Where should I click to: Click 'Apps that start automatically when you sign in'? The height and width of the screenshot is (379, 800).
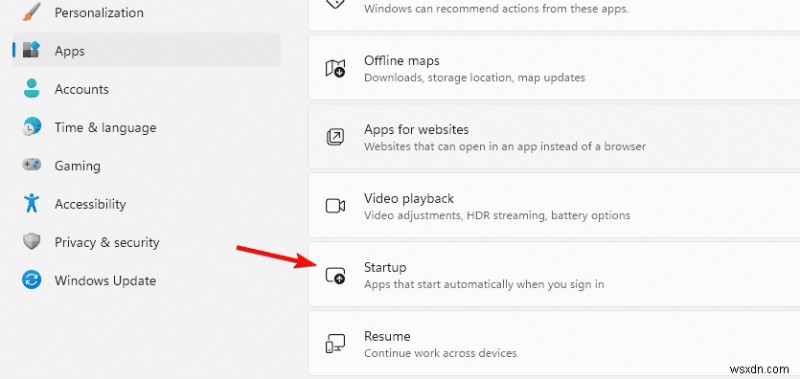pyautogui.click(x=484, y=285)
